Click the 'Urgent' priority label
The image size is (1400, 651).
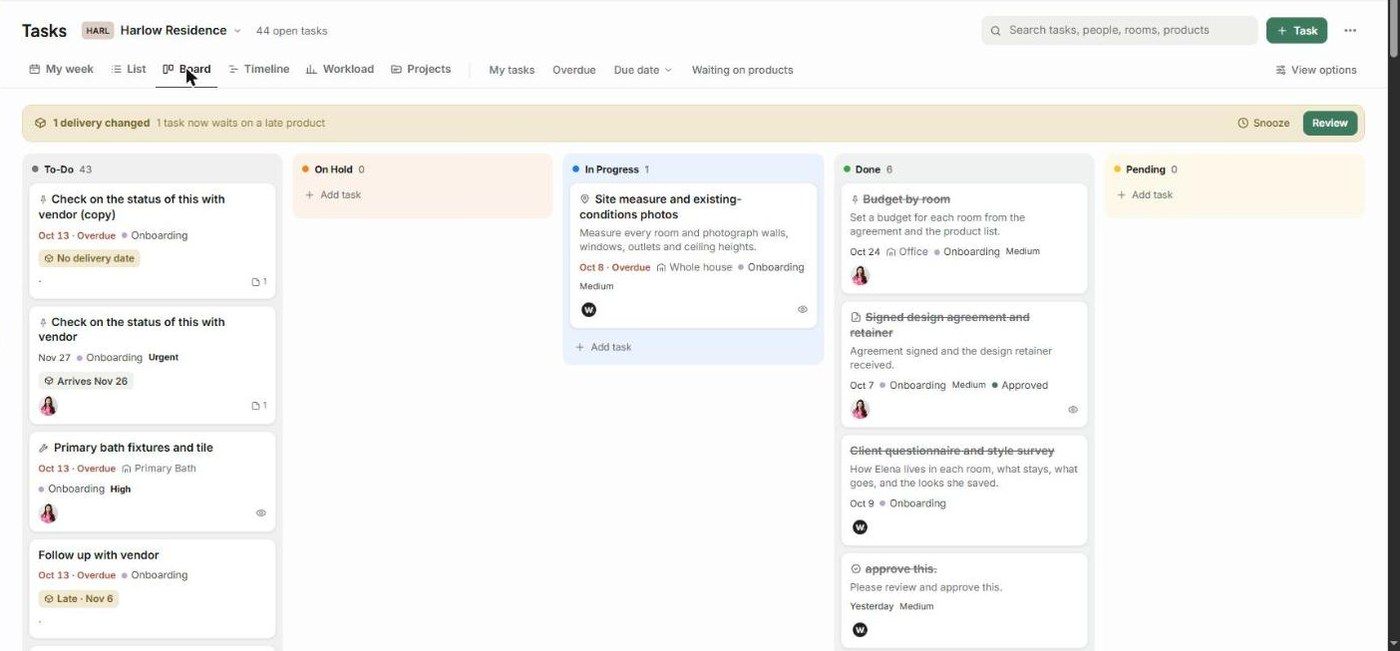tap(163, 357)
